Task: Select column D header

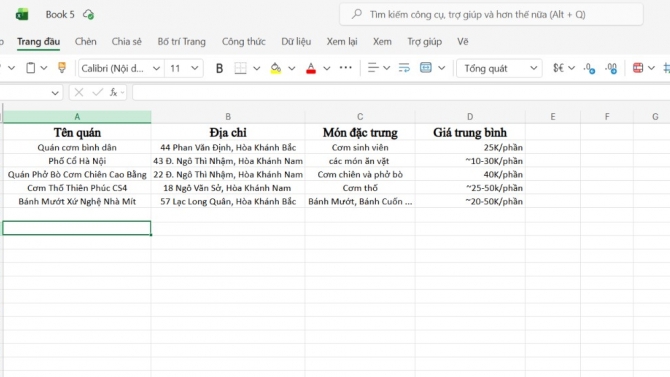Action: click(x=470, y=117)
